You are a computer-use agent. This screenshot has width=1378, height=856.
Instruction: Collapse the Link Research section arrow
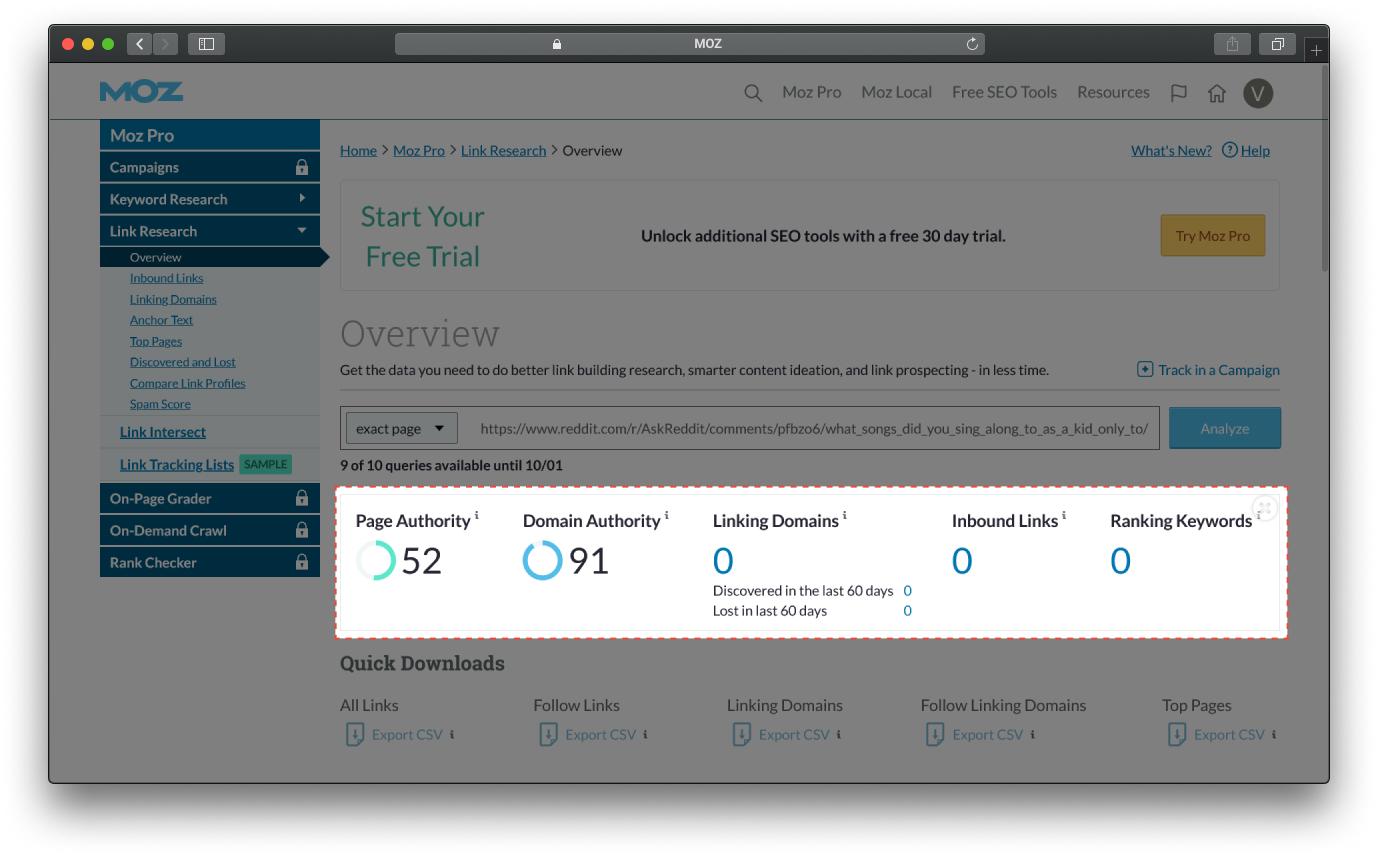302,231
